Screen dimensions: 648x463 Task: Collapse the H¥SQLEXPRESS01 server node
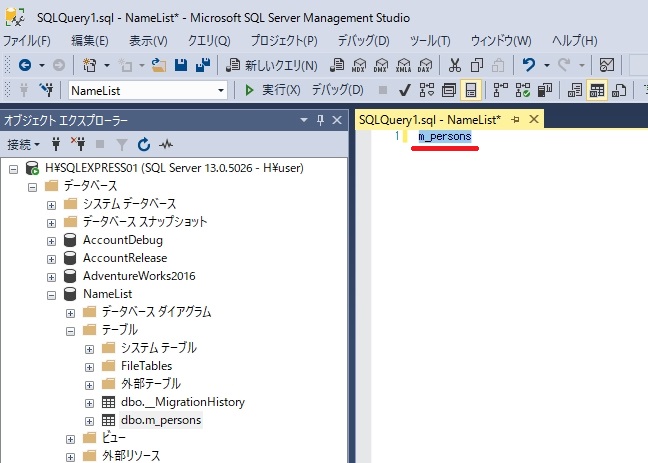tap(14, 169)
